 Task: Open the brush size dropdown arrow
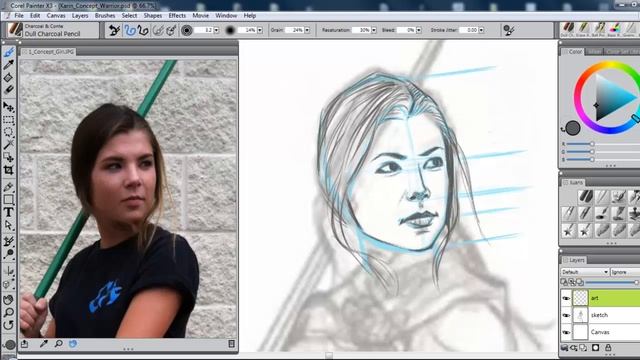point(216,30)
